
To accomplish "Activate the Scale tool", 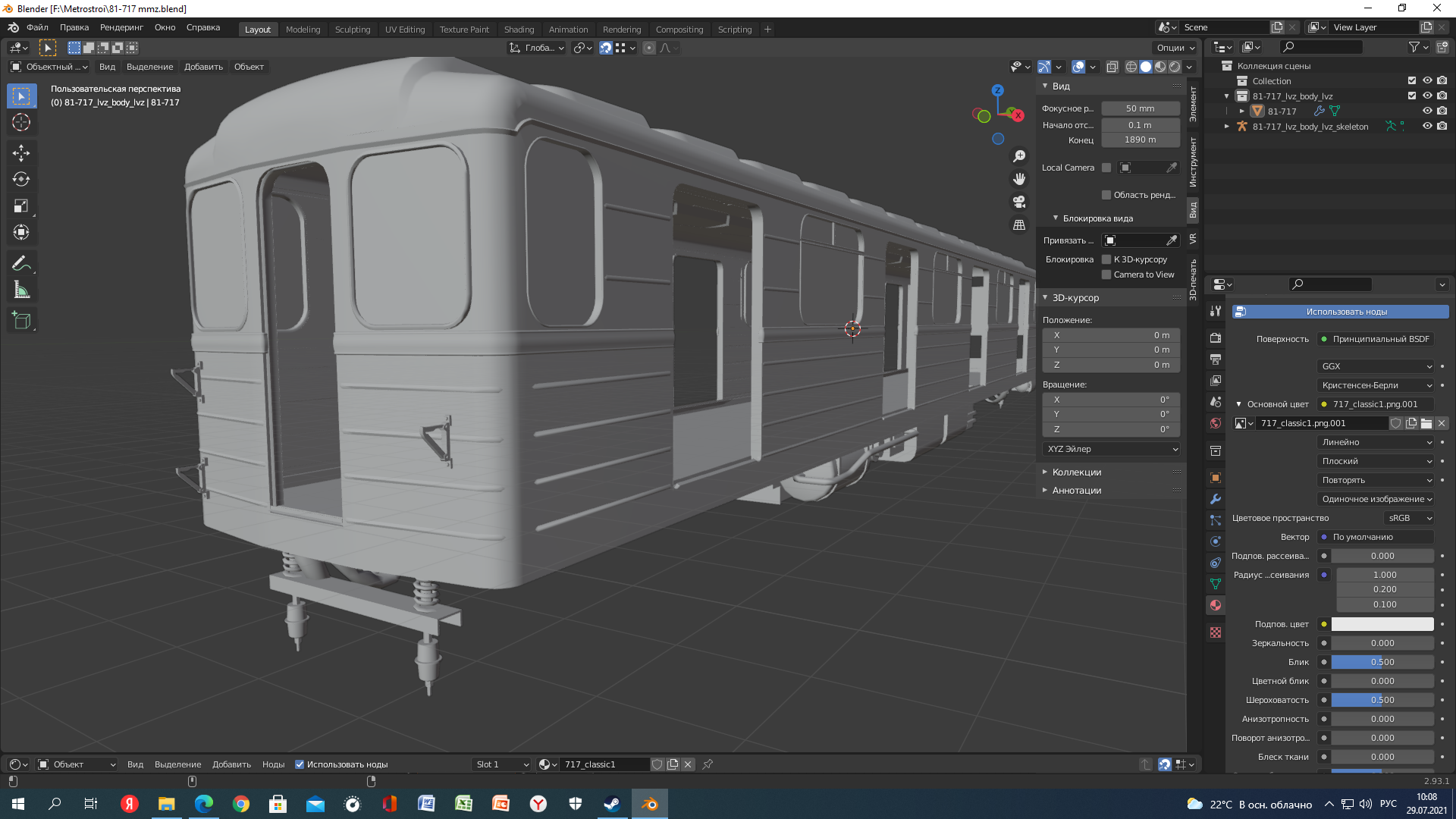I will (x=21, y=206).
